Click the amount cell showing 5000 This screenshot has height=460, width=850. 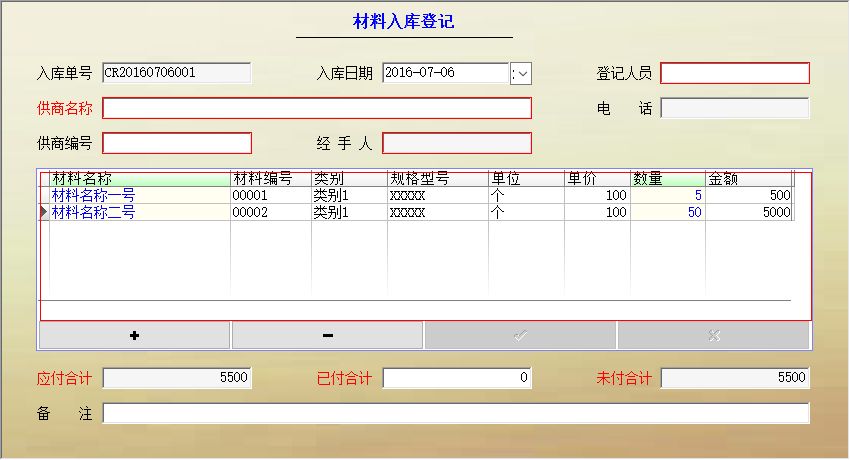pyautogui.click(x=749, y=212)
